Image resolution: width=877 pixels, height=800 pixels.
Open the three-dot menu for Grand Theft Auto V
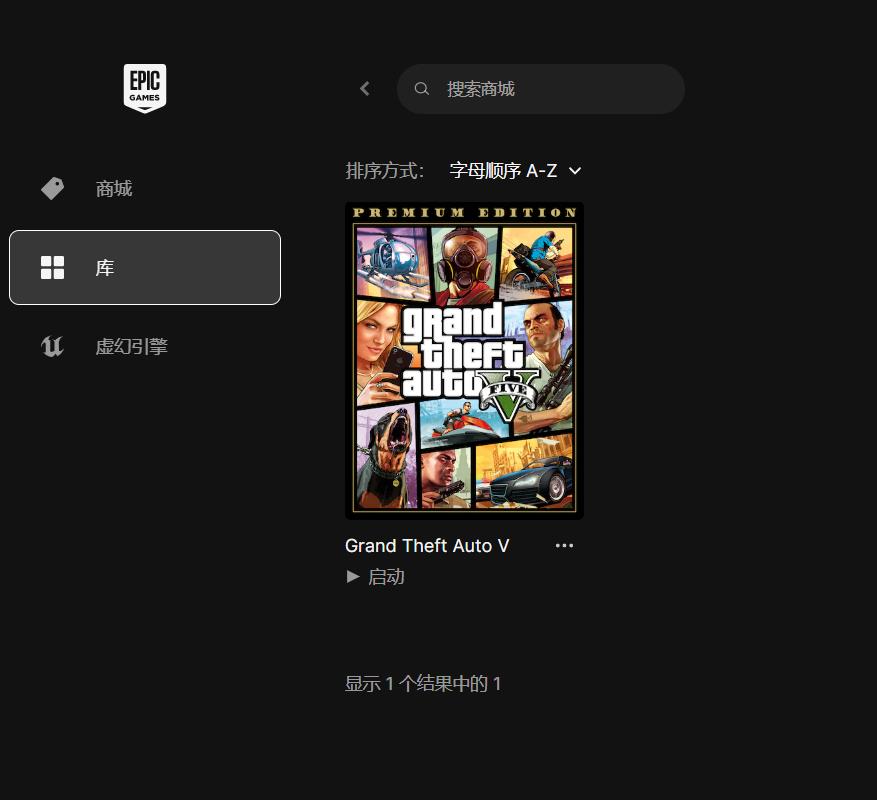point(564,545)
